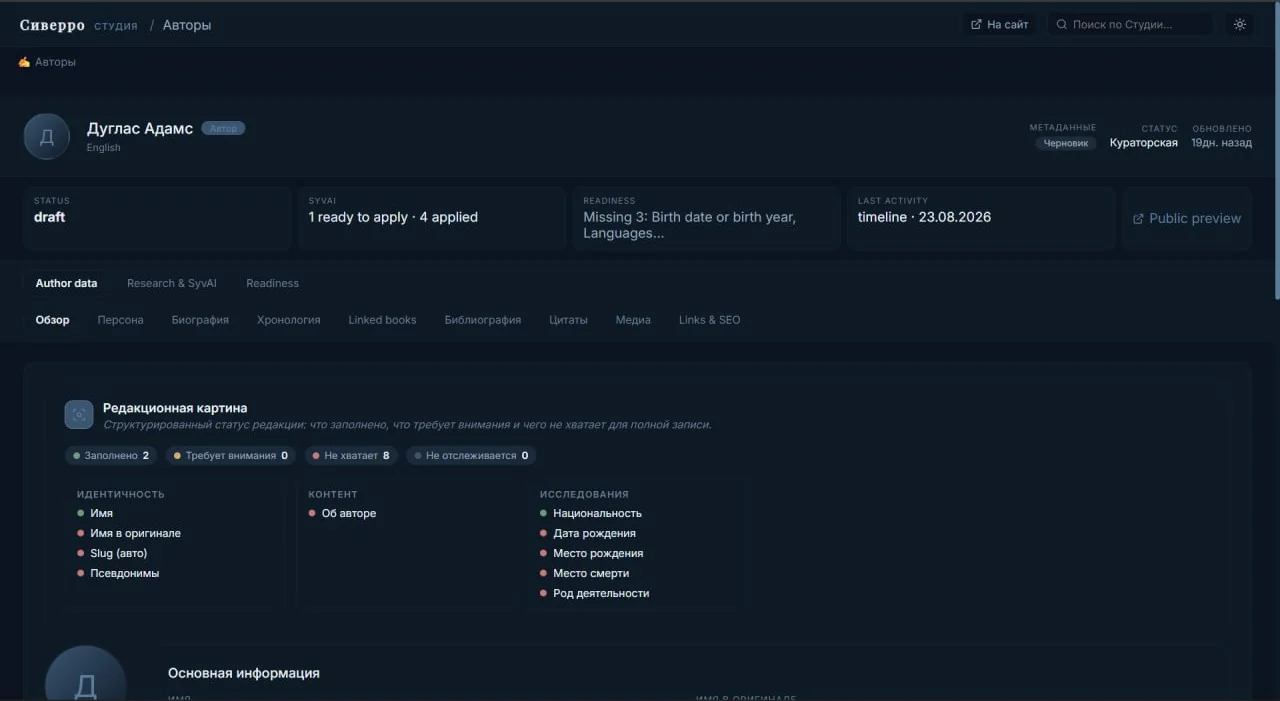Viewport: 1280px width, 701px height.
Task: Select the Хронология sub-tab
Action: tap(289, 320)
